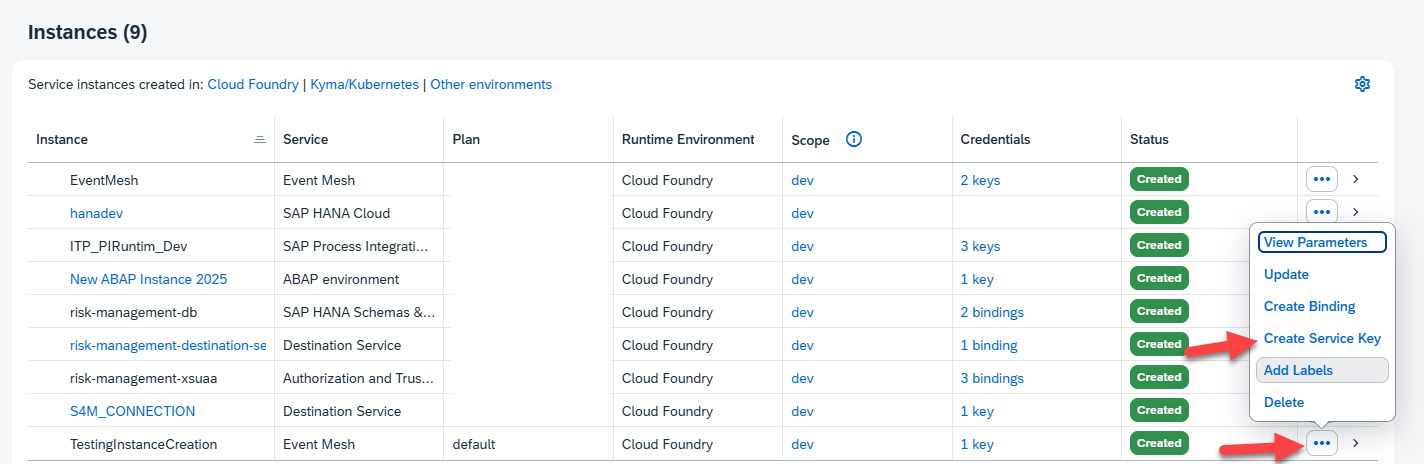
Task: Open the Kyma/Kubernetes link
Action: [x=364, y=85]
